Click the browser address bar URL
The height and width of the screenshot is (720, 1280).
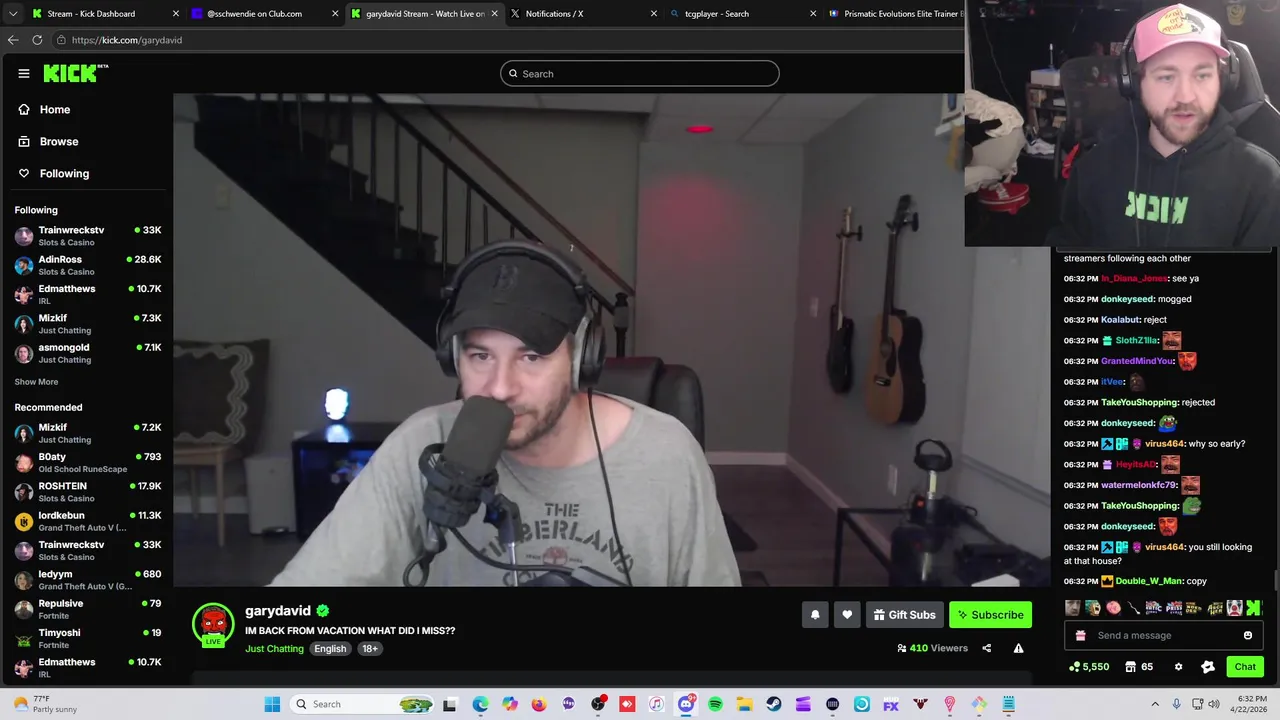click(127, 40)
